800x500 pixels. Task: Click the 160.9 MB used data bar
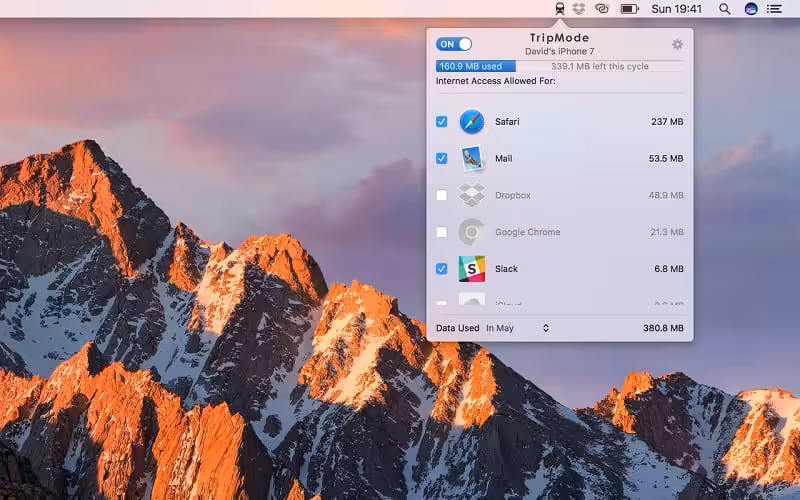click(x=476, y=66)
